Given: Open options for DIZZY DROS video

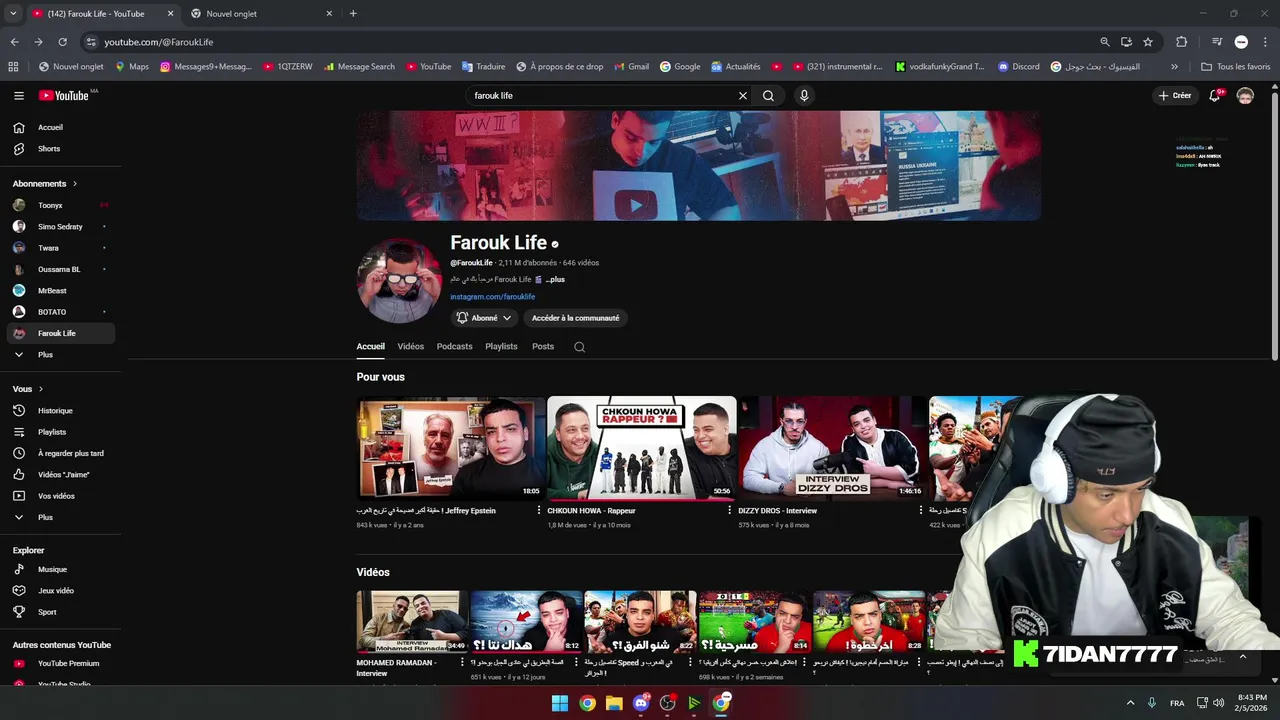Looking at the screenshot, I should [921, 511].
